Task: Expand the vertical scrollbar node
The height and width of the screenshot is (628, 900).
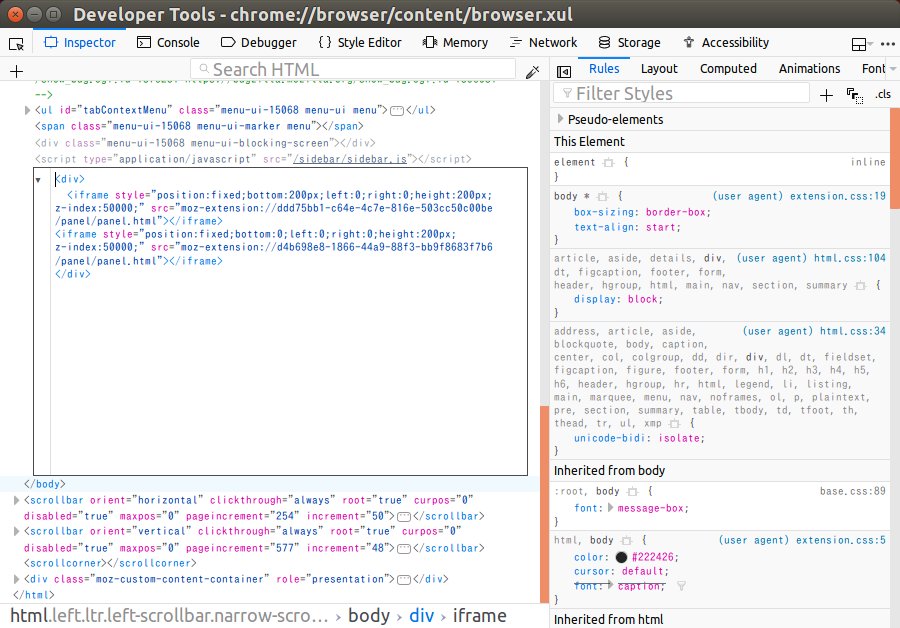Action: (17, 532)
